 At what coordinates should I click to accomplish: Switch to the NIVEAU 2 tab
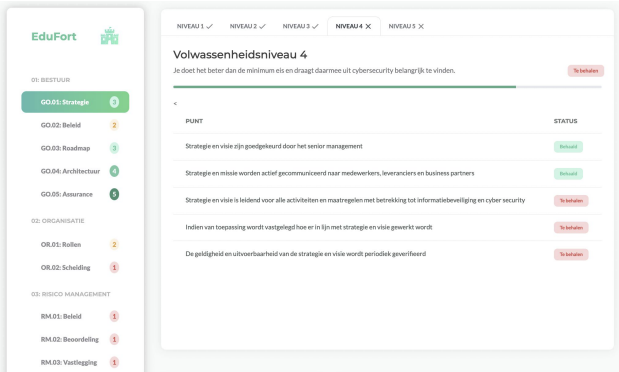[x=248, y=26]
